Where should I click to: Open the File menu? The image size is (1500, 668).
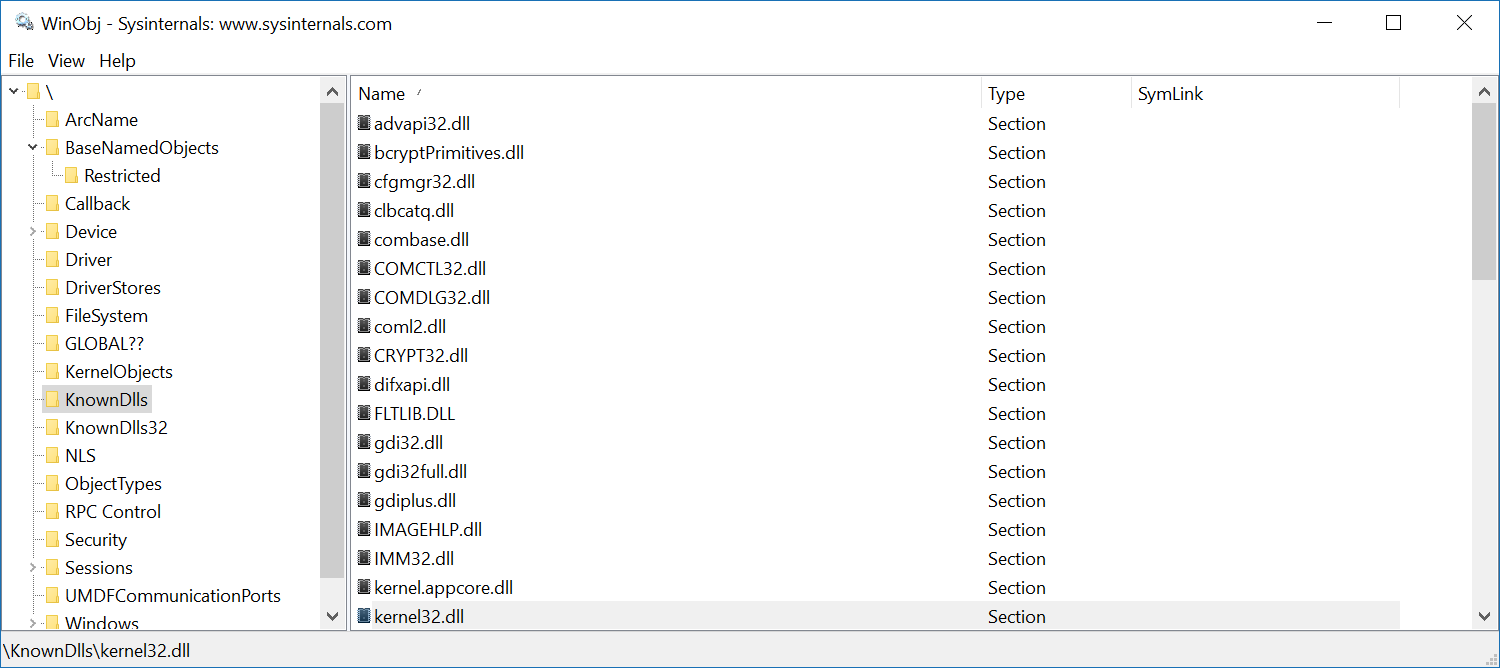21,61
